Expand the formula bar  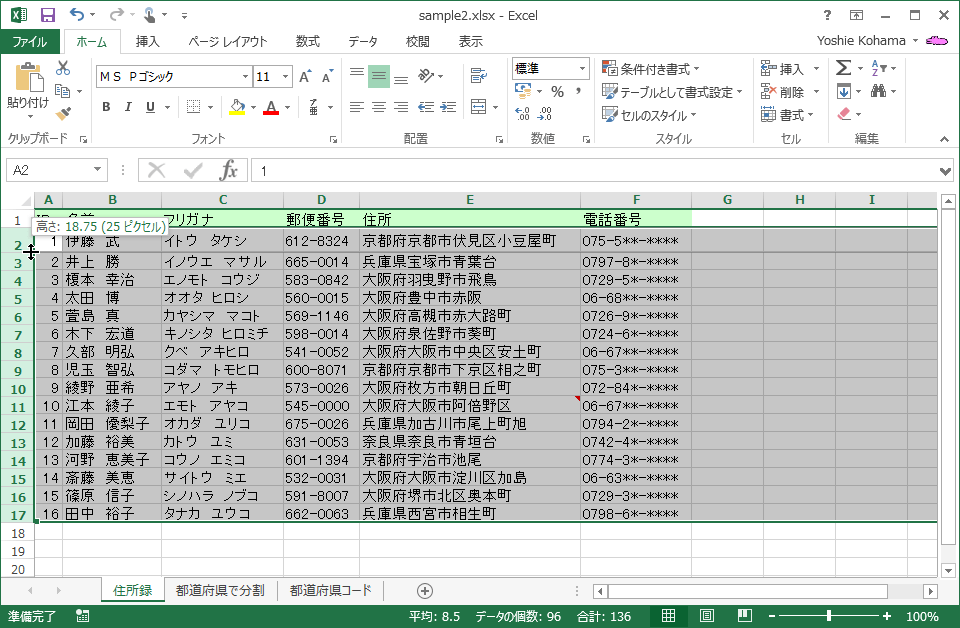click(x=946, y=171)
